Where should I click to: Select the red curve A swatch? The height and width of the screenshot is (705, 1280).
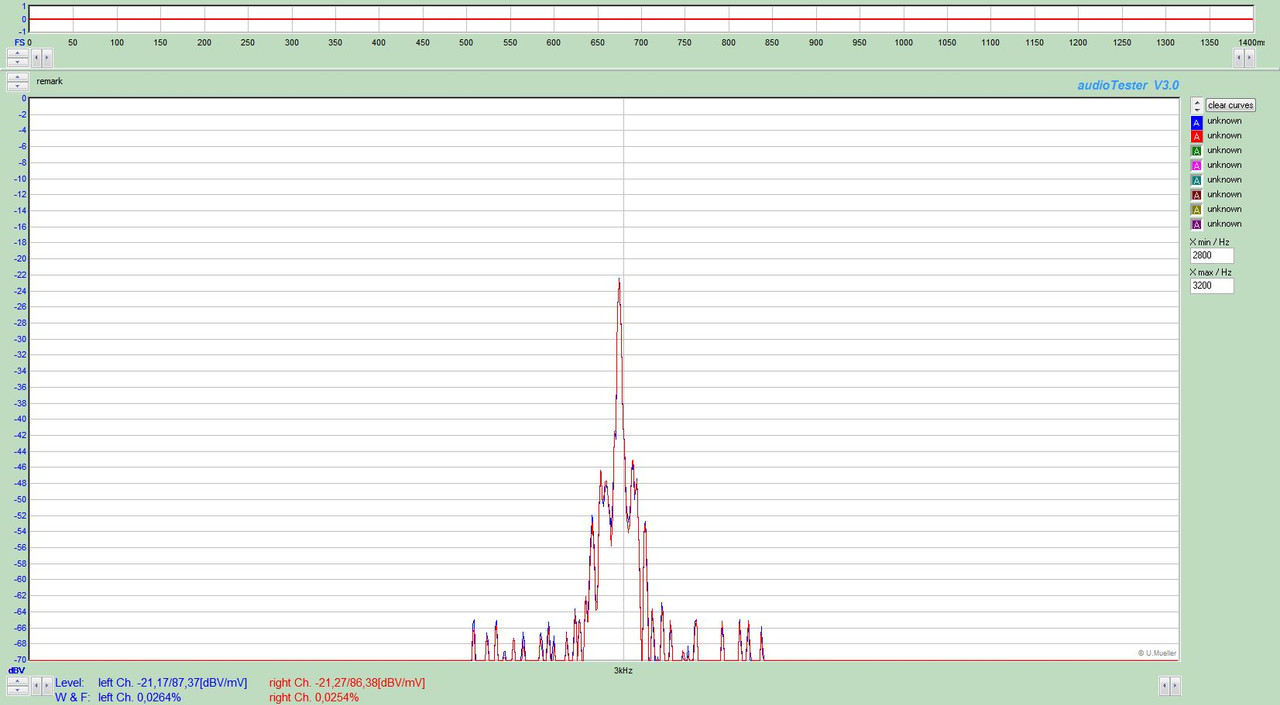1196,136
